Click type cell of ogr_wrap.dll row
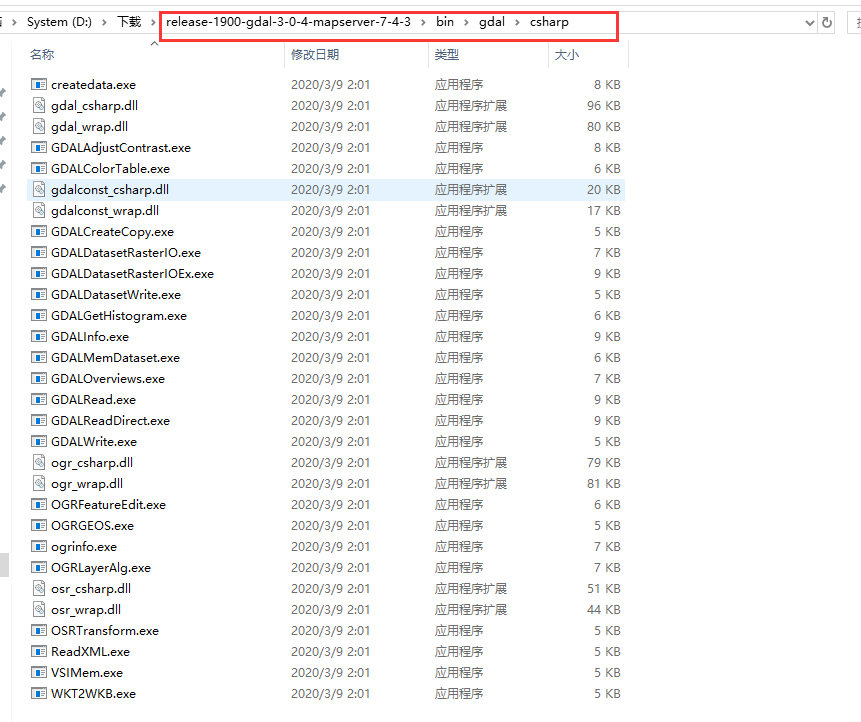Screen dimensions: 861x722 click(471, 483)
